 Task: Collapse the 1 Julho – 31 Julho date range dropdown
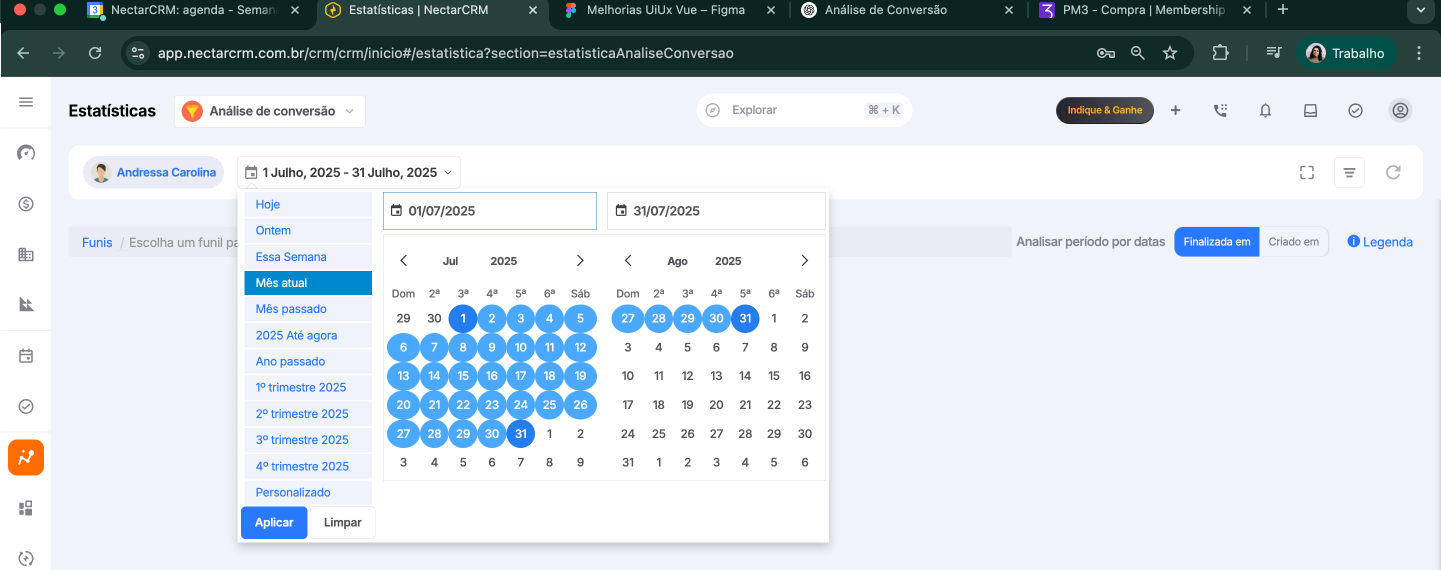click(x=349, y=173)
